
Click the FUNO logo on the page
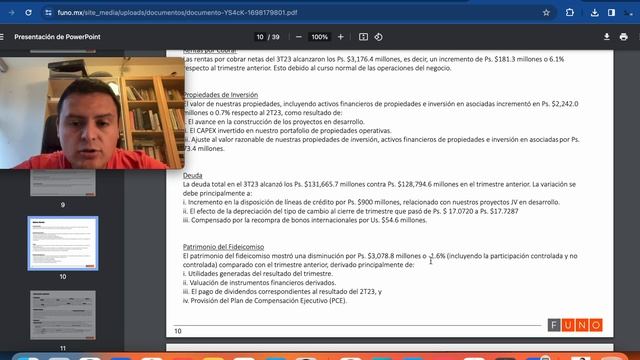(575, 325)
